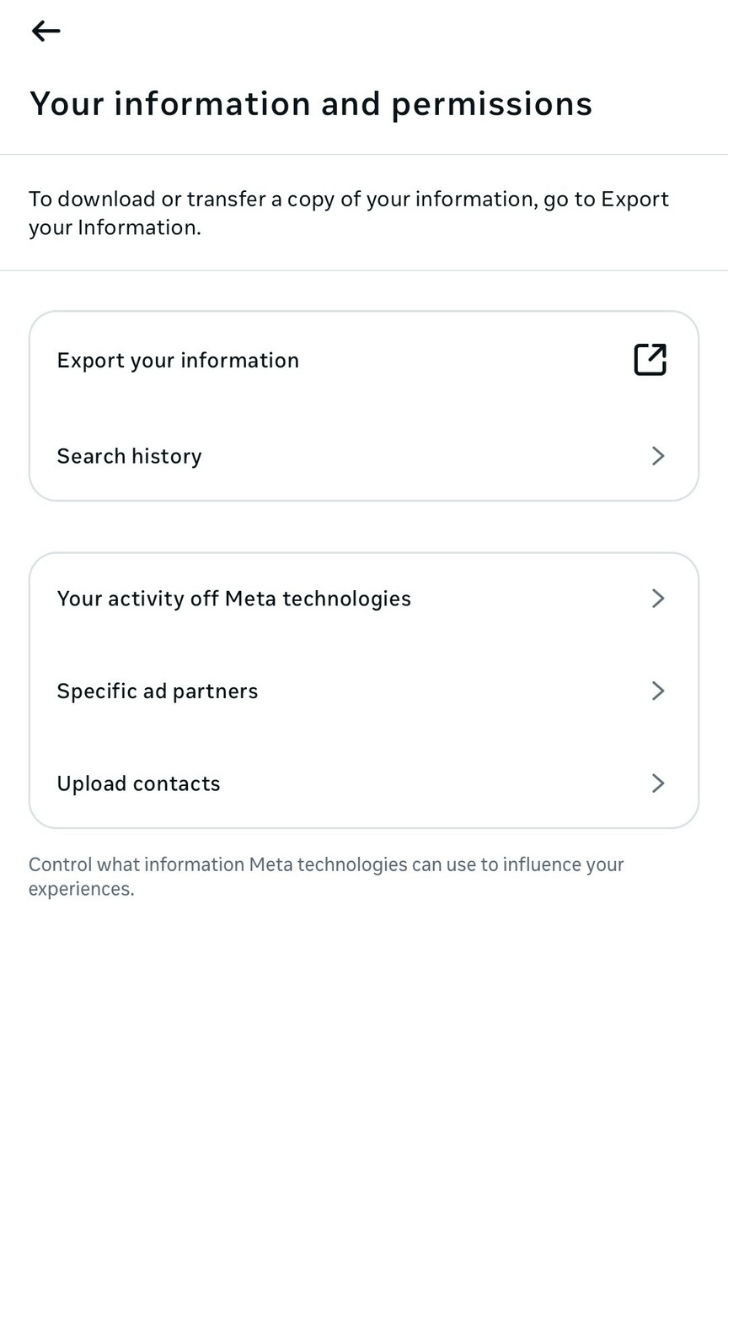This screenshot has width=730, height=1334.
Task: Click the chevron next to Upload contacts
Action: point(657,783)
